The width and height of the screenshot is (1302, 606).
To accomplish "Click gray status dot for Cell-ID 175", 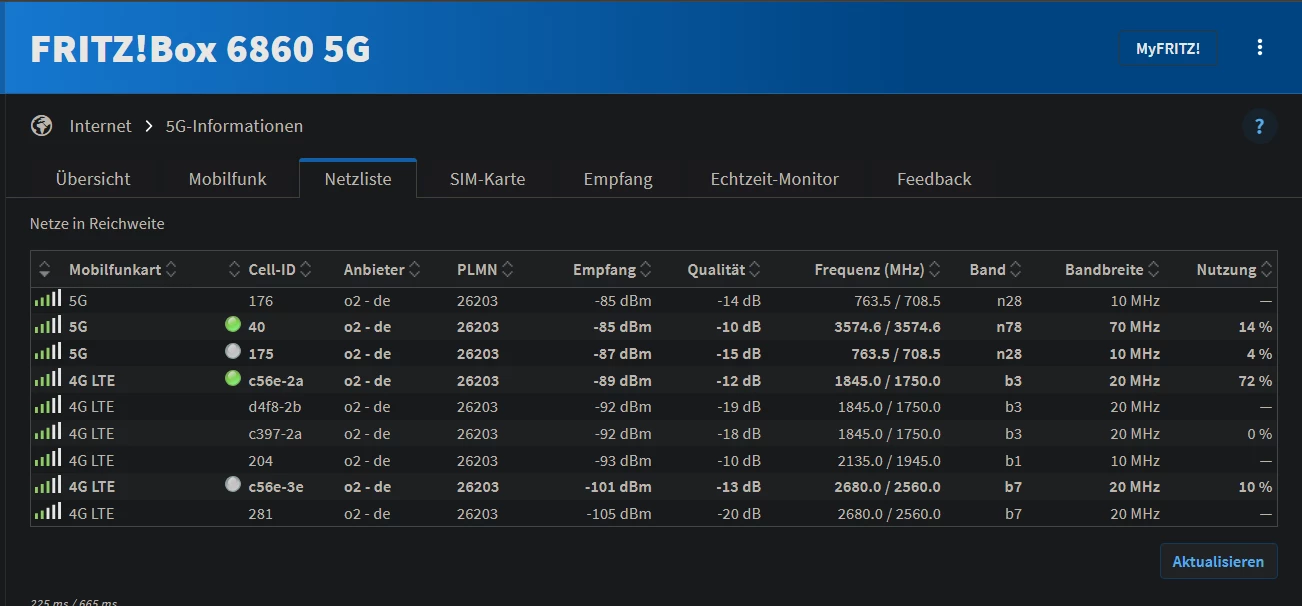I will 233,352.
